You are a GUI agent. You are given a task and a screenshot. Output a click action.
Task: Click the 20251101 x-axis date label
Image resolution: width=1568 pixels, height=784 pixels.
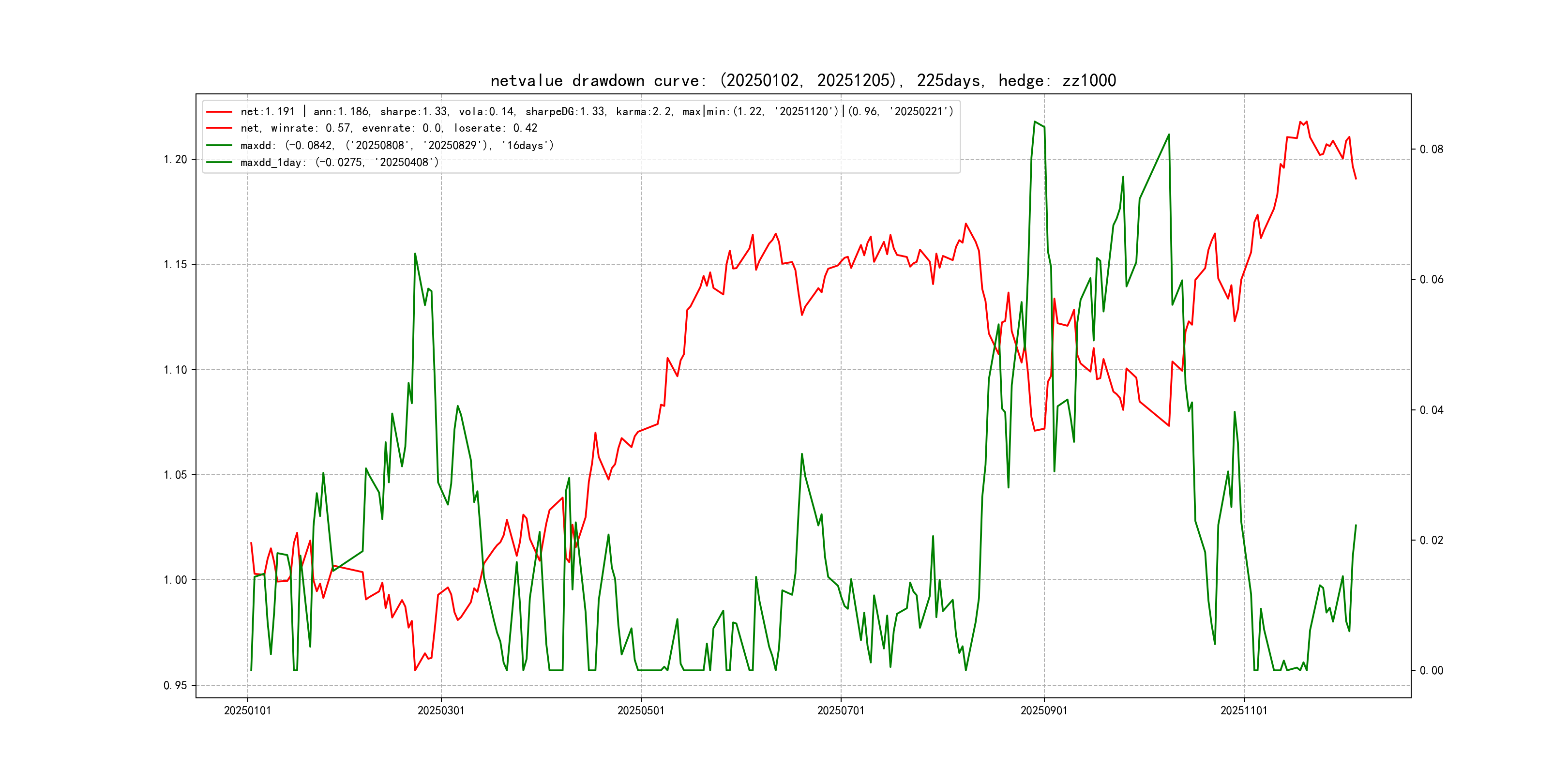pyautogui.click(x=1244, y=711)
